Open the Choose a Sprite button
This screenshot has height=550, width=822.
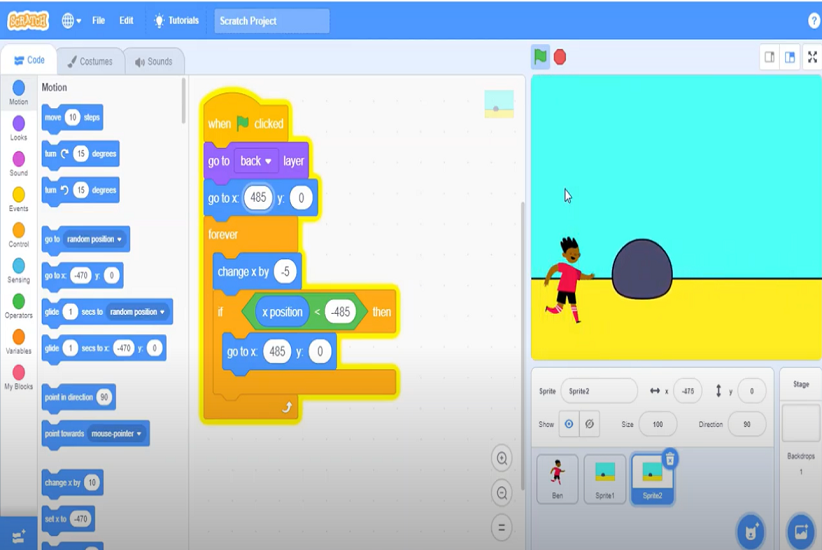750,529
